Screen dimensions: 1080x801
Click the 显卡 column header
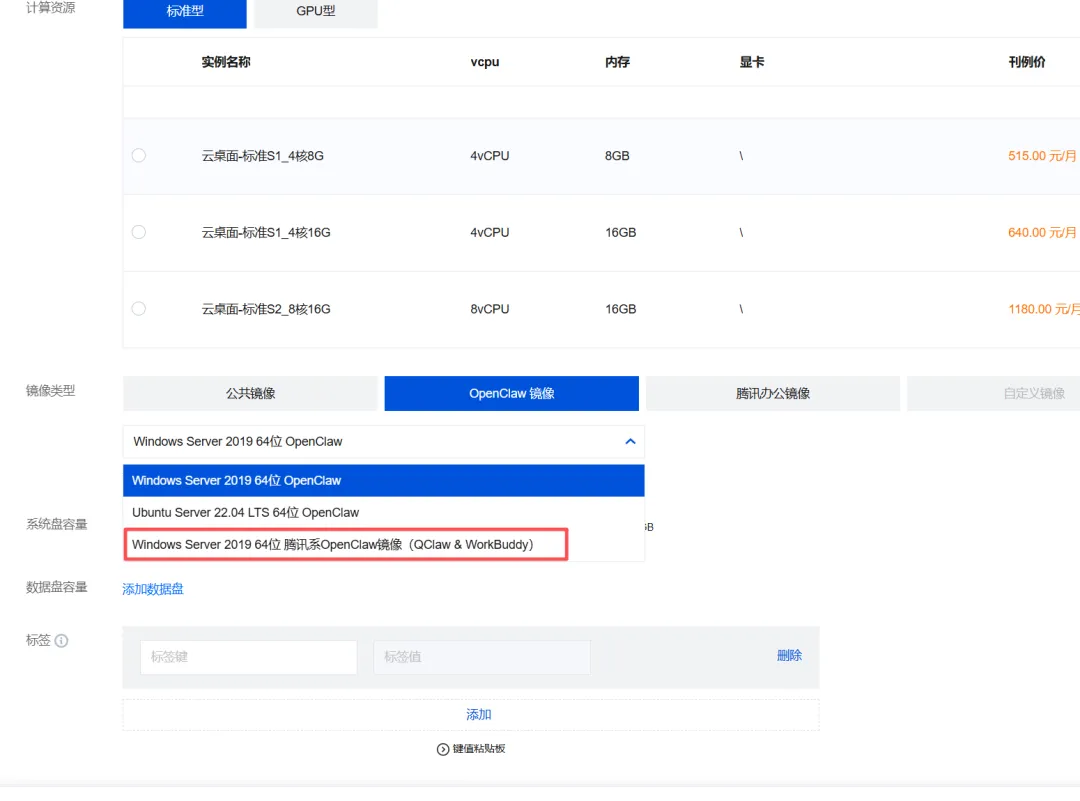(x=752, y=62)
